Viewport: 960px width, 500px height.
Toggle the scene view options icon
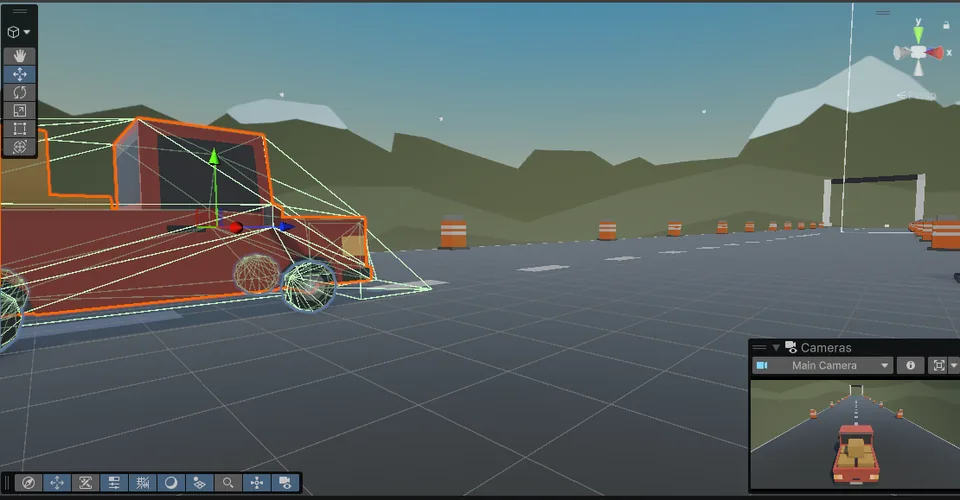(200, 483)
